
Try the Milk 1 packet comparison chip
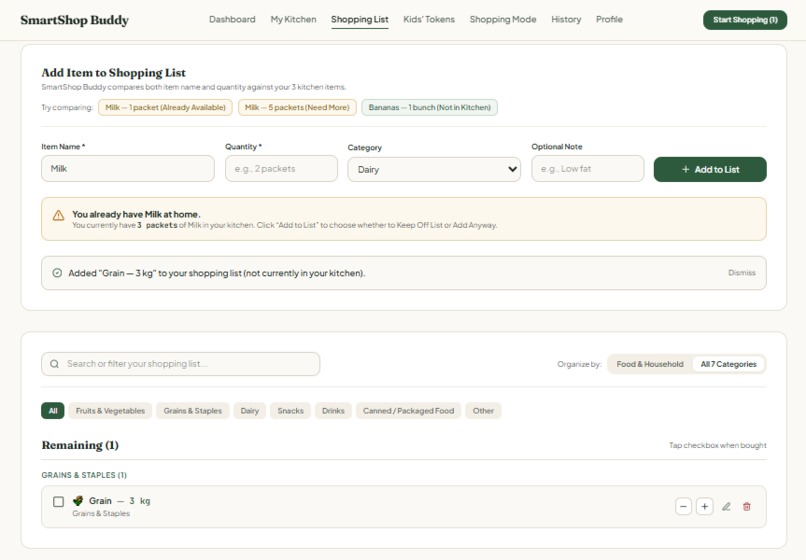[165, 107]
